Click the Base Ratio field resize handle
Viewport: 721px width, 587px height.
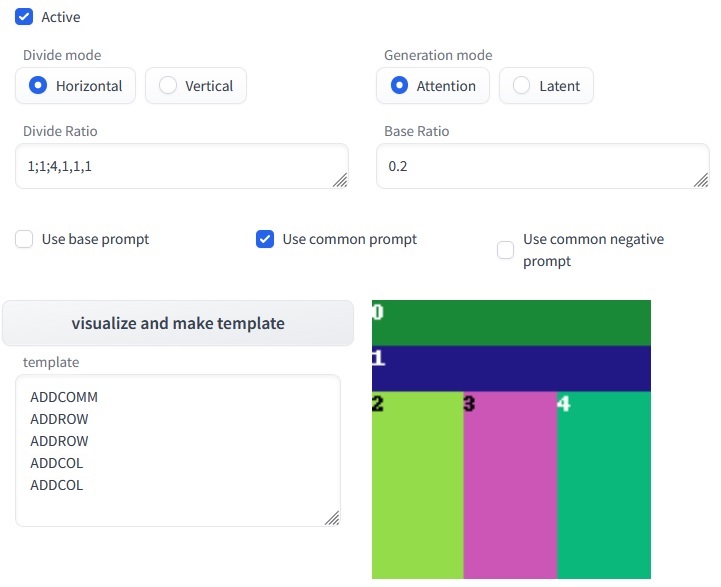pyautogui.click(x=701, y=180)
